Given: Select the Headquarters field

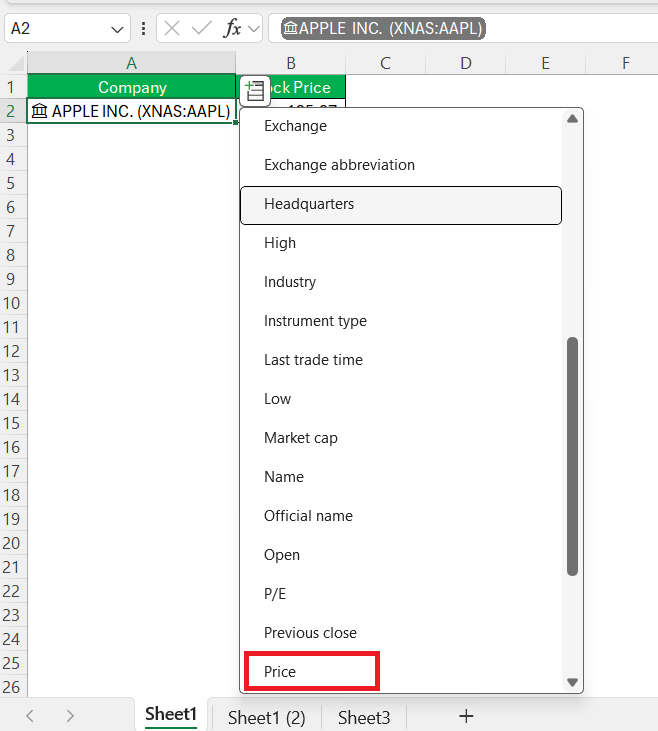Looking at the screenshot, I should pos(401,204).
